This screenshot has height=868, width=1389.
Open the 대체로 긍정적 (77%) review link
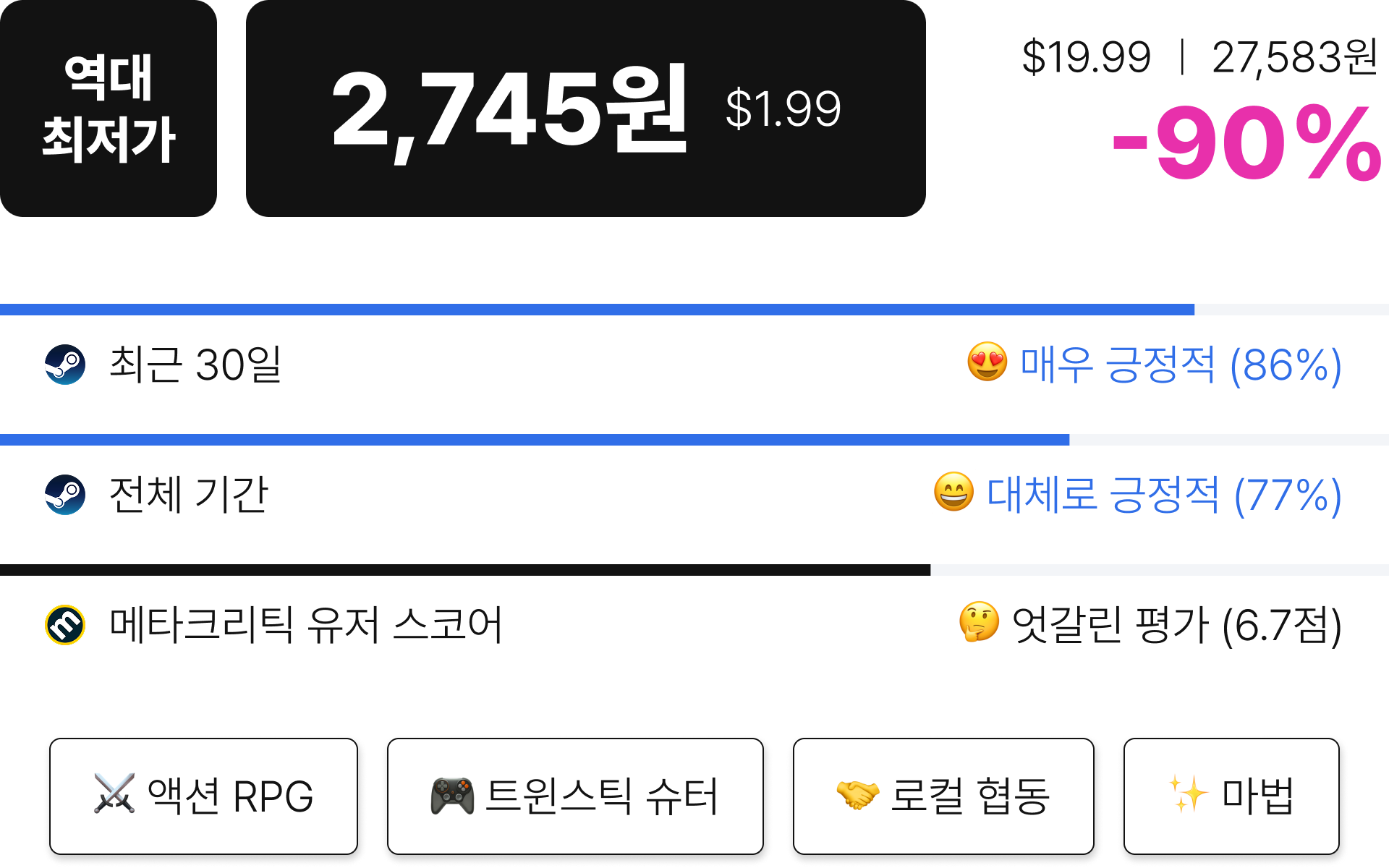click(x=1164, y=495)
